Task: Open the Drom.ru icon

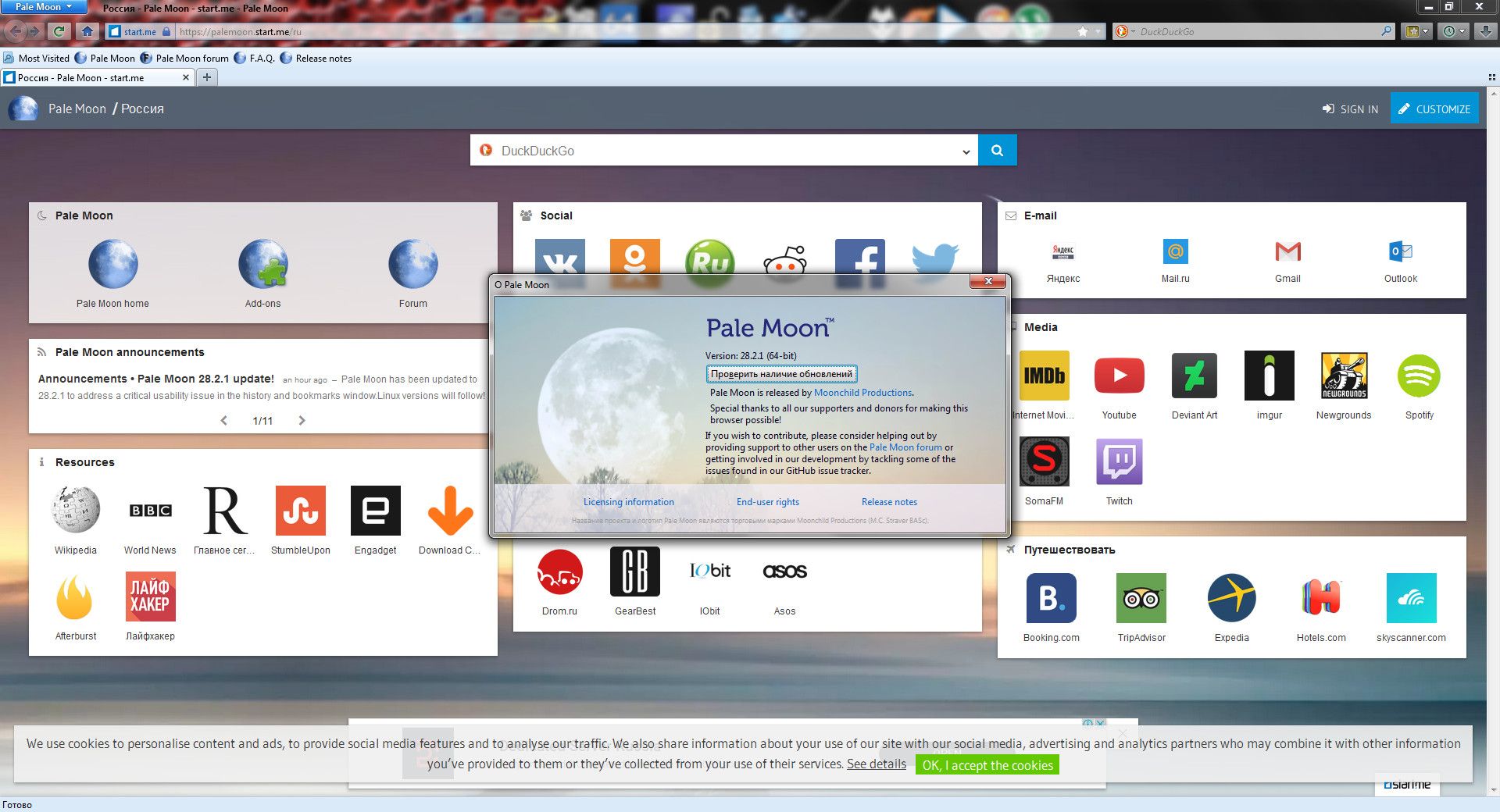Action: tap(559, 572)
